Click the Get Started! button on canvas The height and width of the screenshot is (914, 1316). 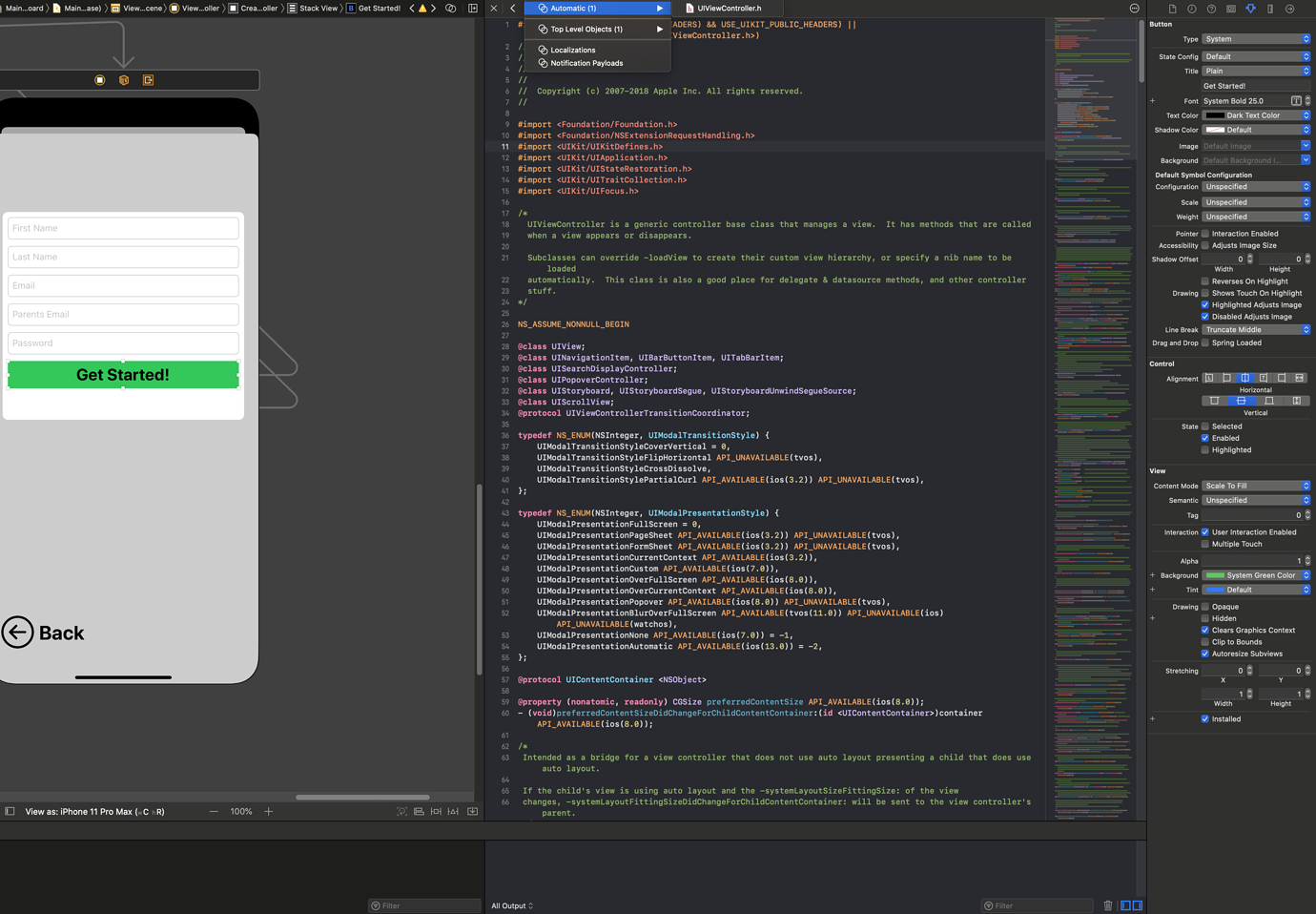click(122, 374)
